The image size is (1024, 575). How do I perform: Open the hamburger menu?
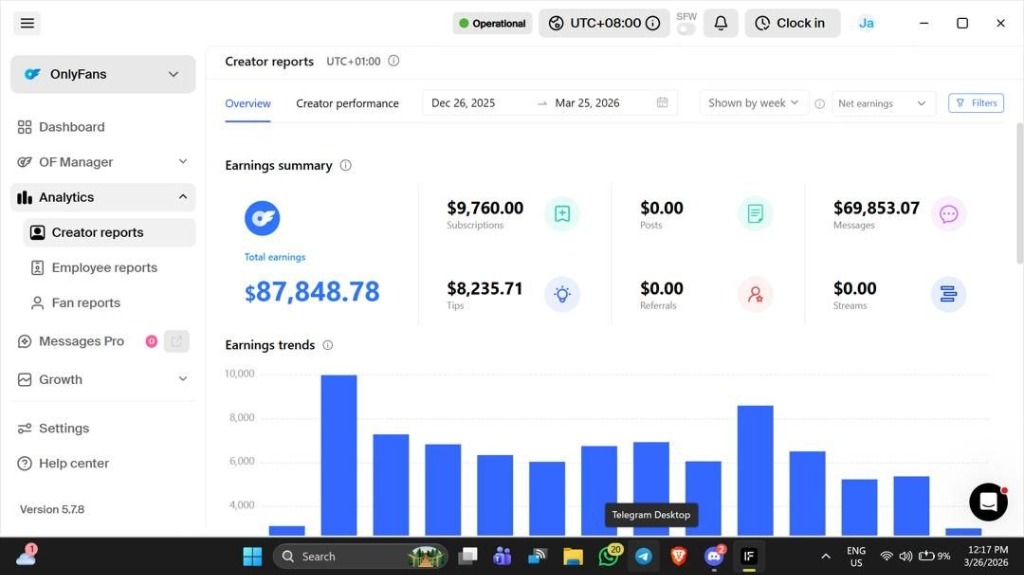27,24
